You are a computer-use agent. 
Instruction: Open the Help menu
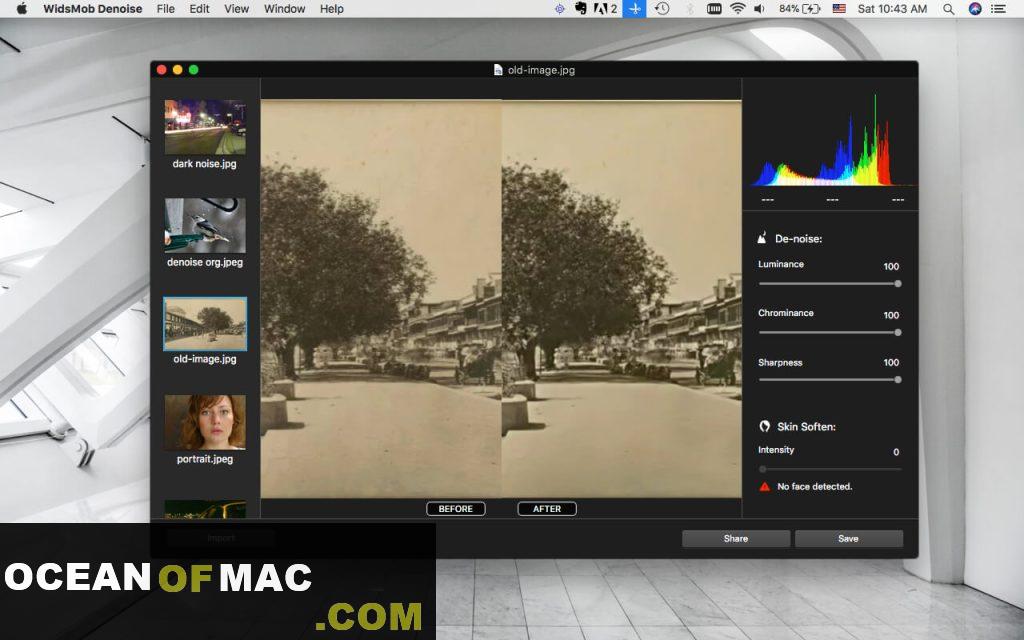(x=332, y=8)
